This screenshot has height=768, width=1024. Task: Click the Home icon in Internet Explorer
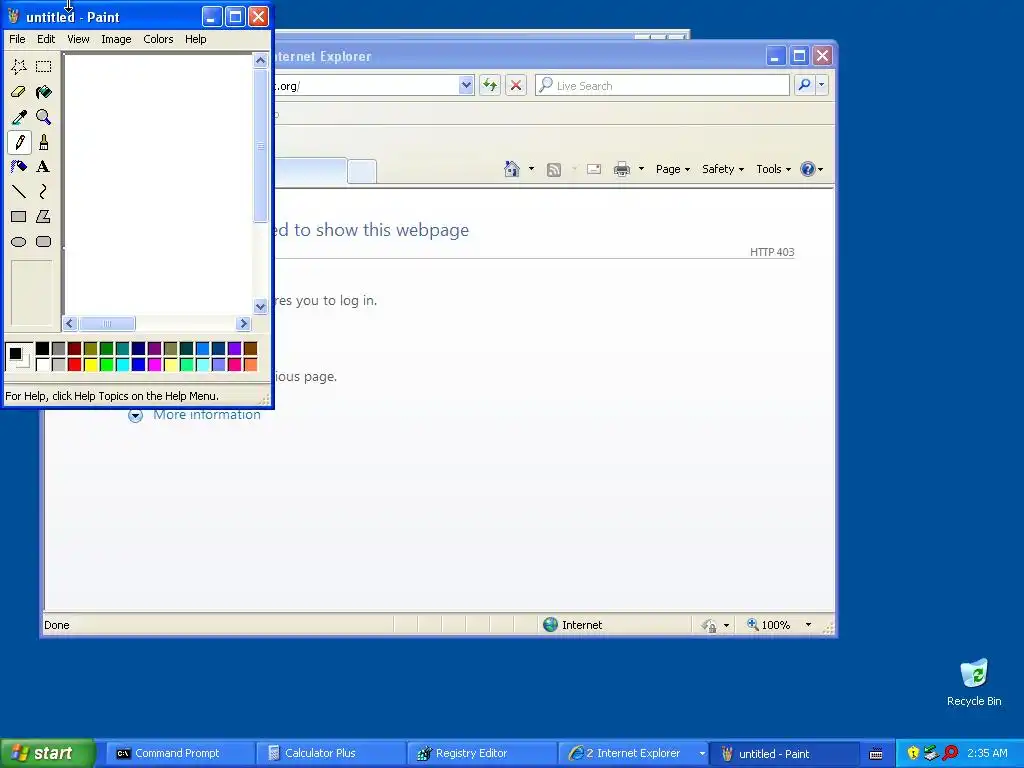[511, 169]
